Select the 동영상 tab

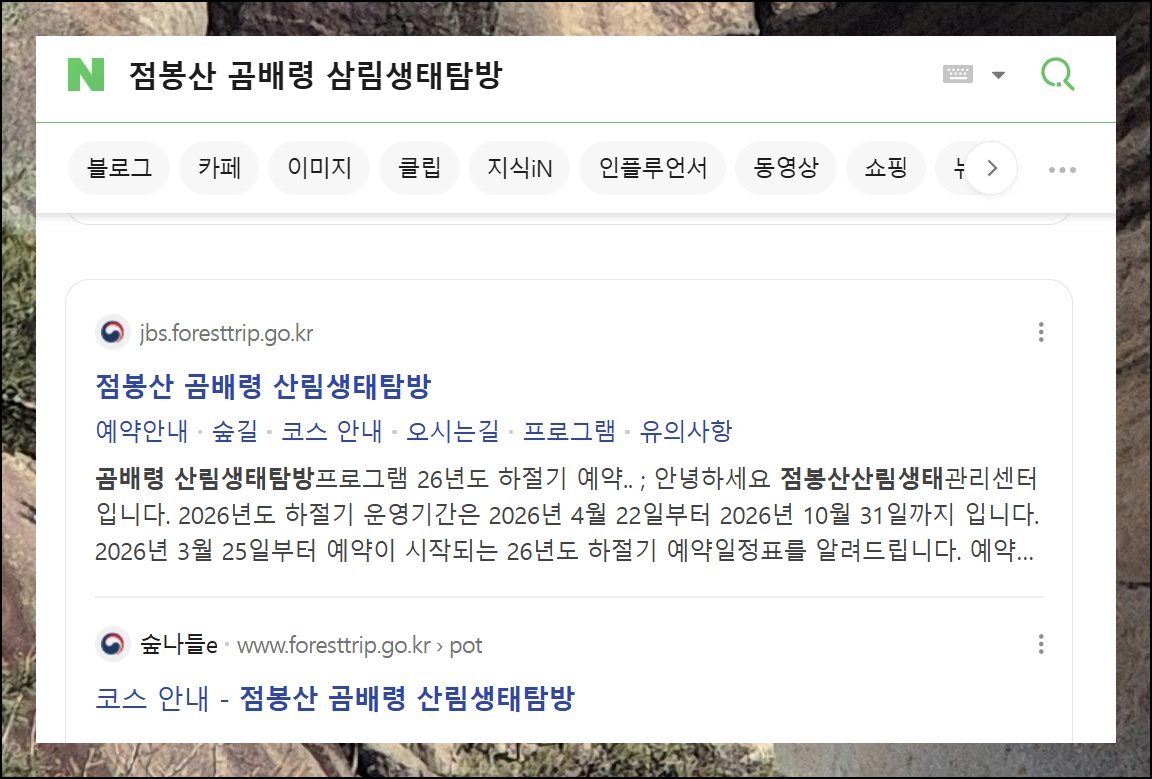(786, 168)
